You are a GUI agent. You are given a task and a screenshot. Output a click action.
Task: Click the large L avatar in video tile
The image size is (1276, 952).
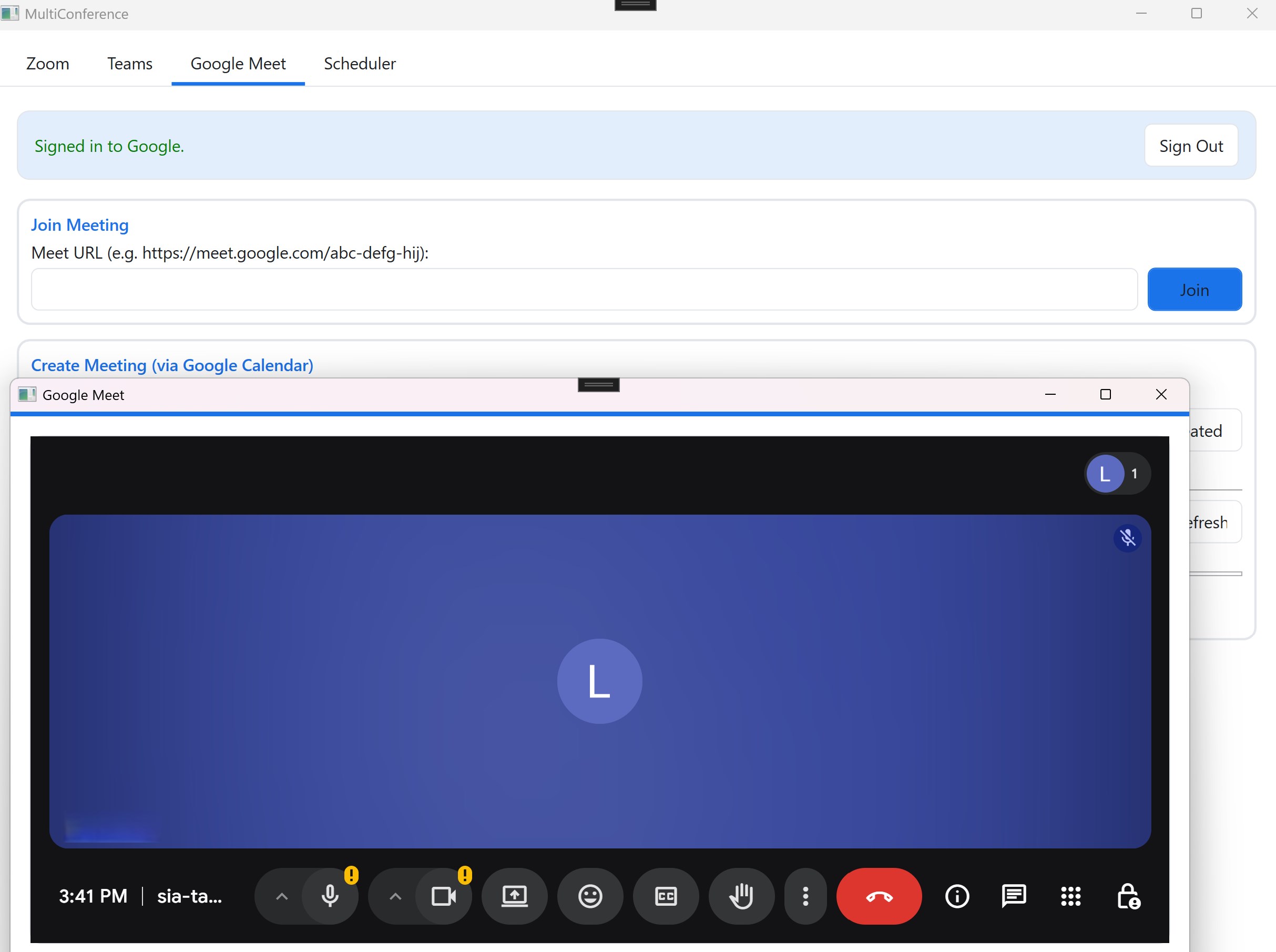(599, 681)
